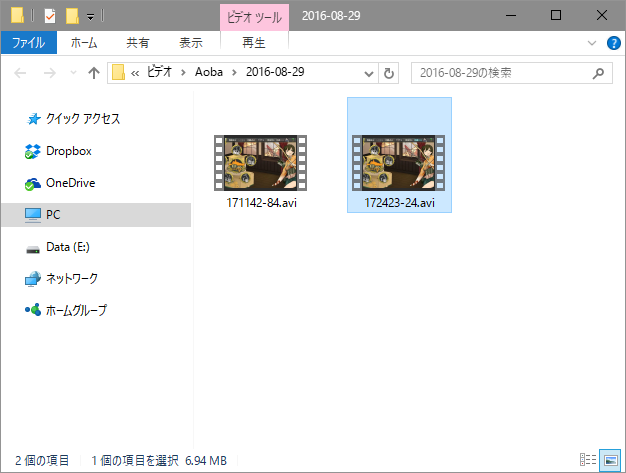The height and width of the screenshot is (473, 626).
Task: Click the 171142-84.avi file name
Action: tap(261, 203)
